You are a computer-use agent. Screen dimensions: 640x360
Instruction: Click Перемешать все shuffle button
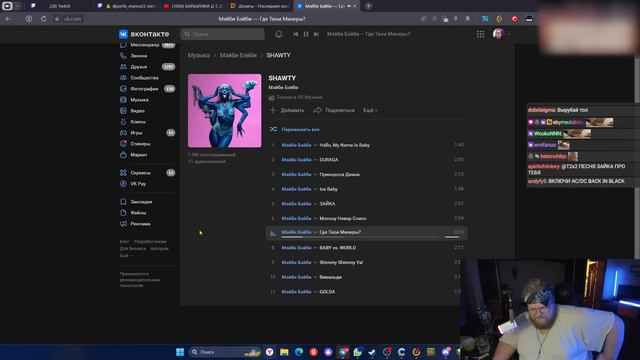coord(295,129)
